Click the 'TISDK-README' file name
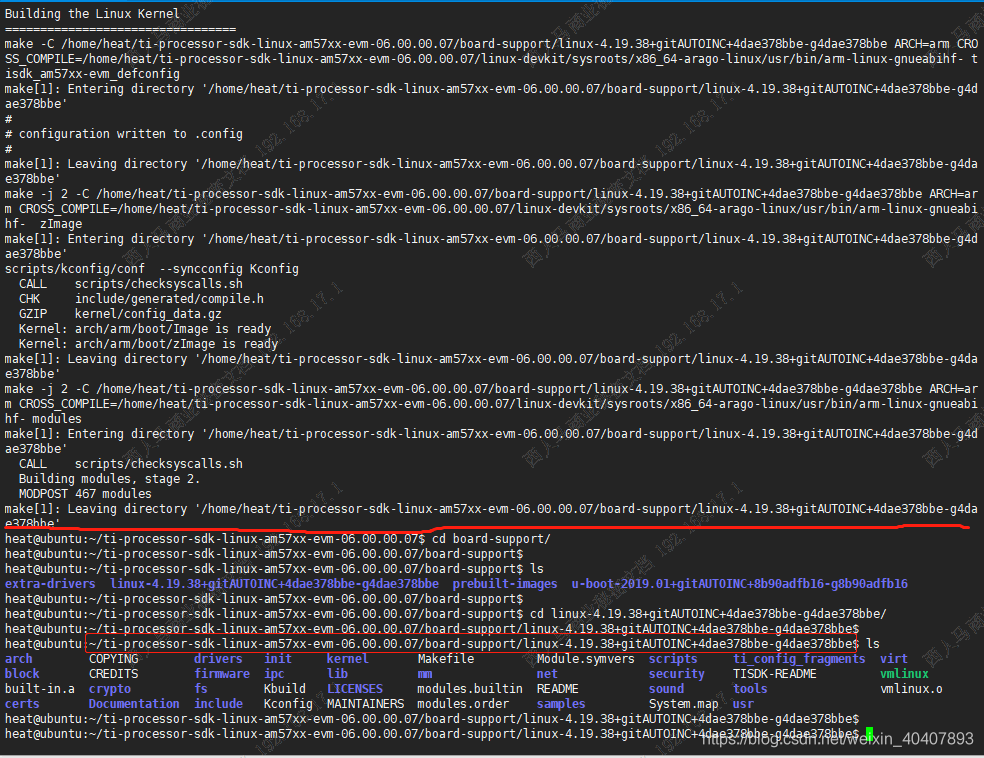Viewport: 984px width, 758px height. (774, 674)
